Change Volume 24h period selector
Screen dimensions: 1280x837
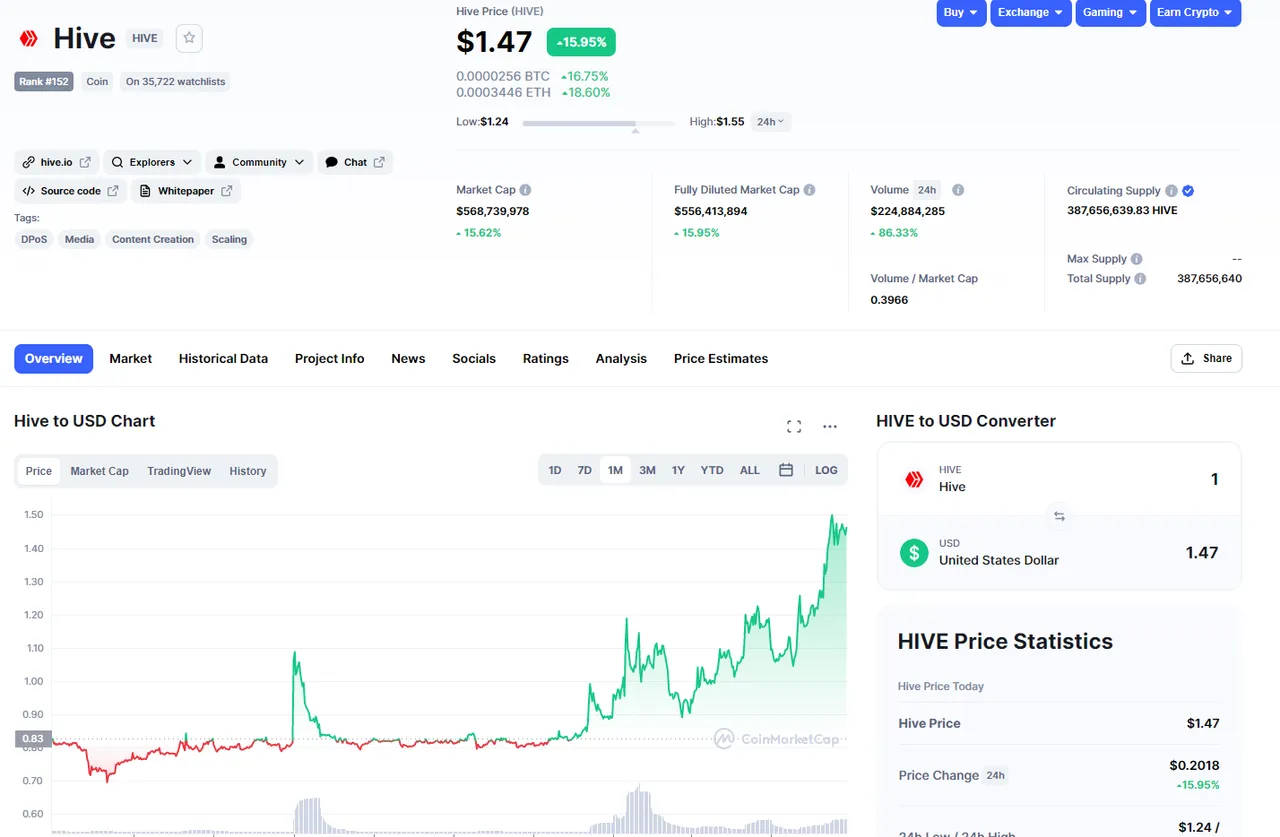tap(927, 190)
